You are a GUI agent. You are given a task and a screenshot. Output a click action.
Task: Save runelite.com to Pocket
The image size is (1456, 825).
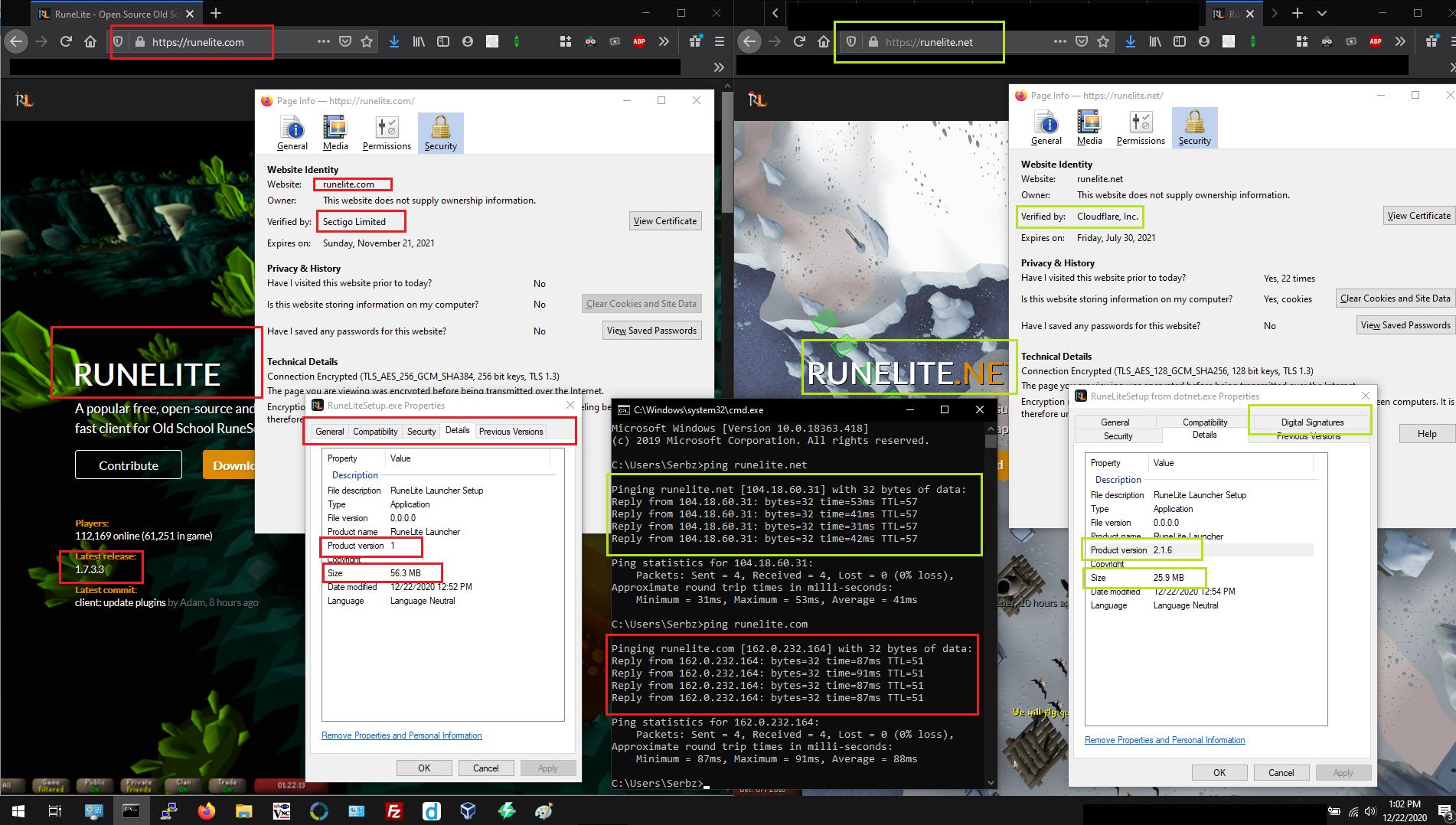click(x=345, y=41)
